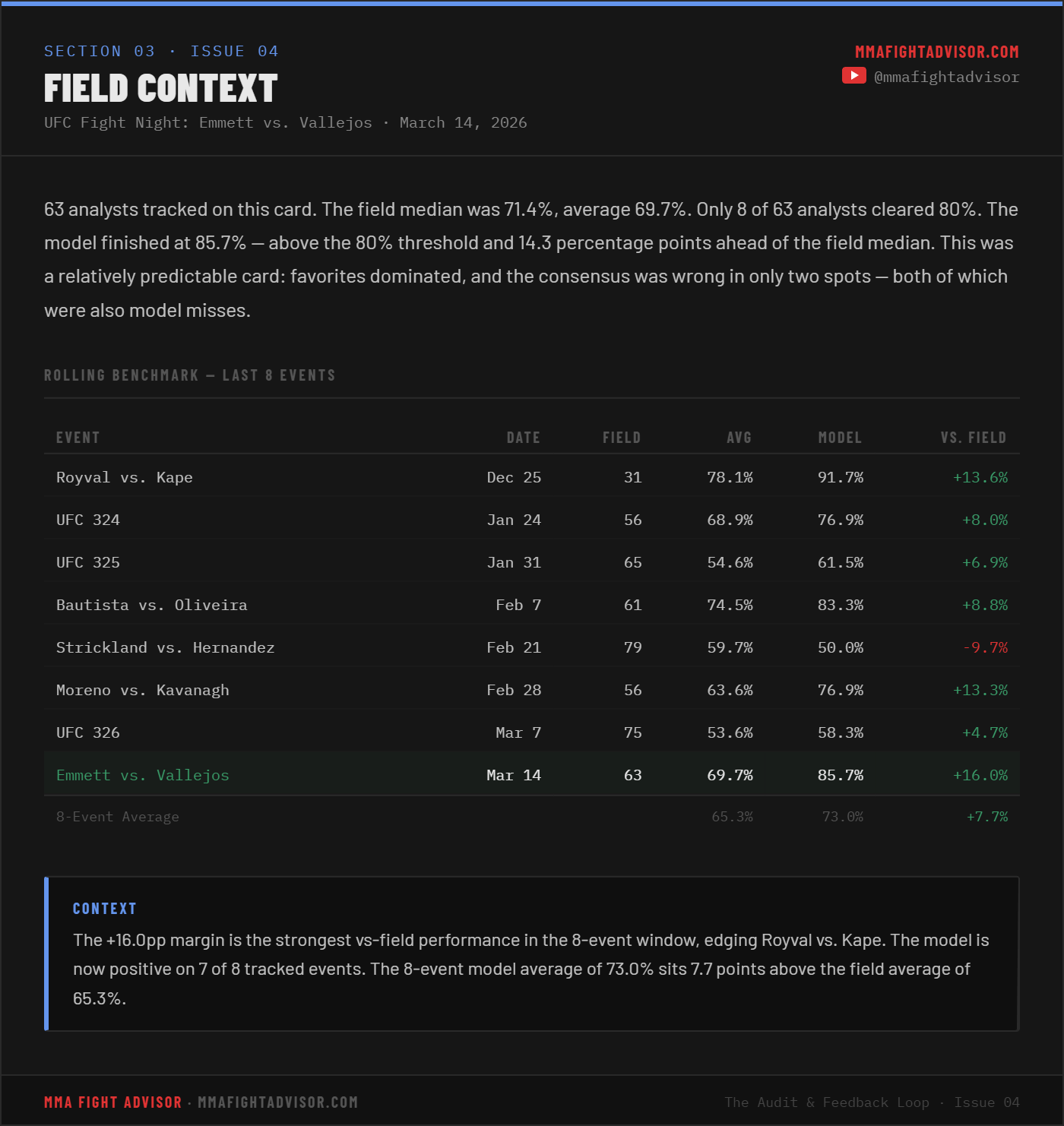Select the Moreno vs. Kavanagh row
Viewport: 1064px width, 1126px height.
click(x=532, y=689)
